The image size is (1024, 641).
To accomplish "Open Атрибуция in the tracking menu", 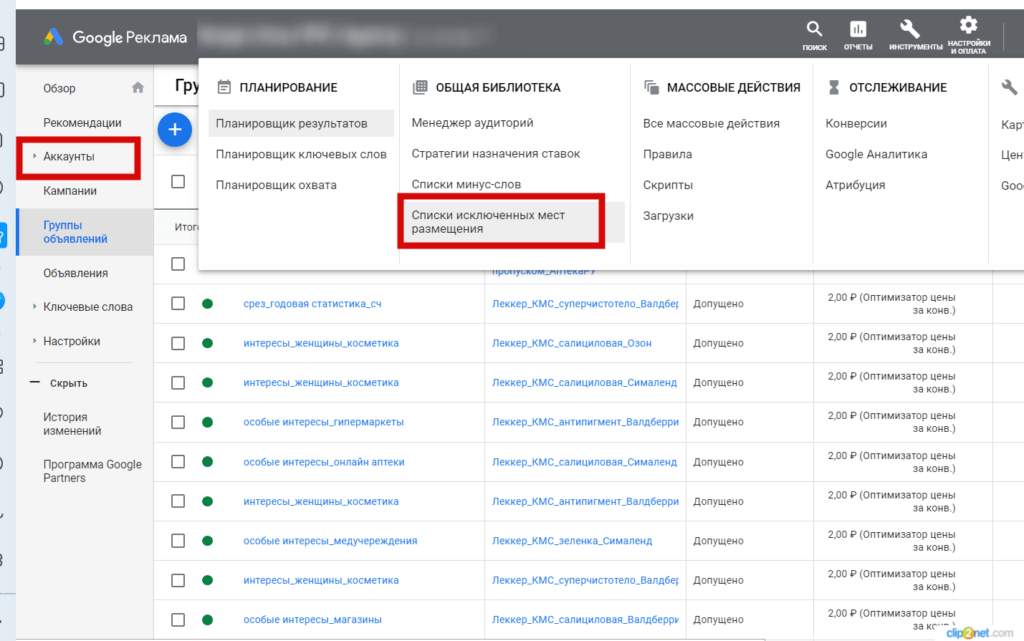I will coord(856,185).
